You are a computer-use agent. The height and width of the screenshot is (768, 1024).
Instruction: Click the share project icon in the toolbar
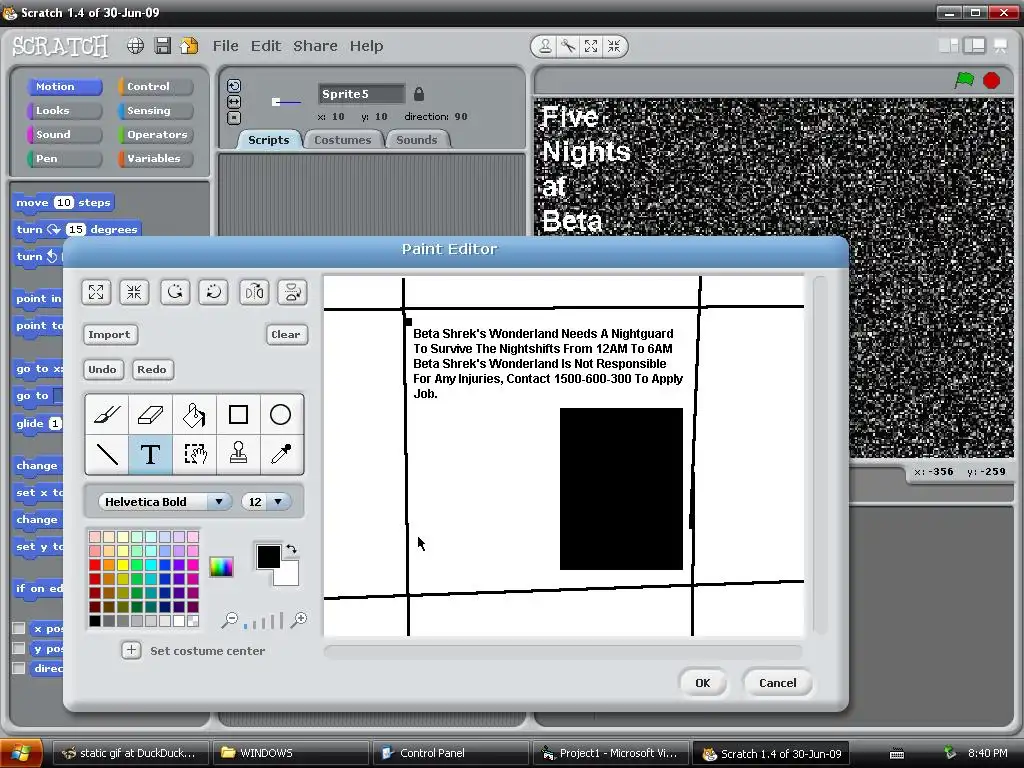coord(189,46)
